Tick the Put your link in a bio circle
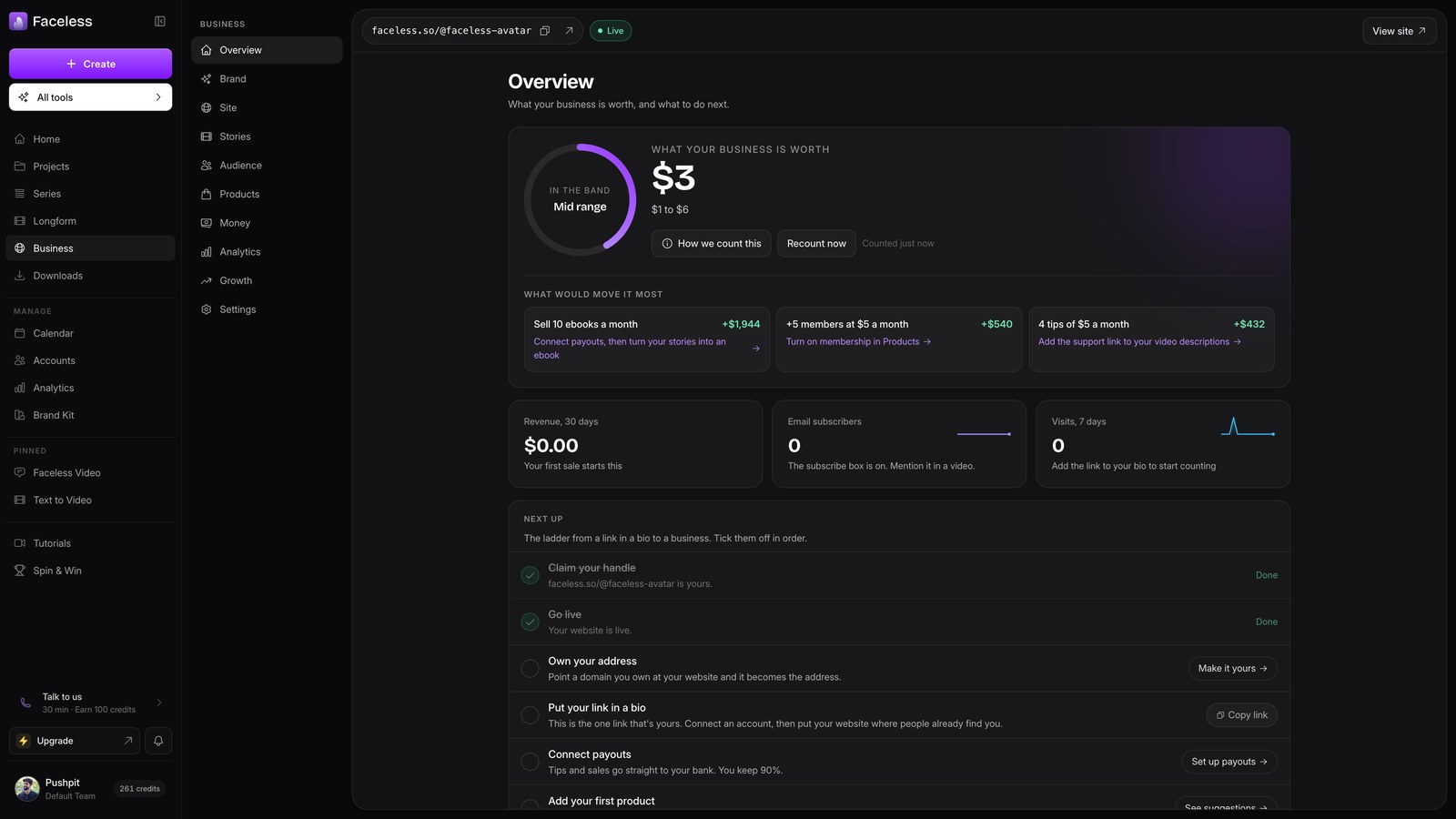This screenshot has width=1456, height=819. click(530, 715)
